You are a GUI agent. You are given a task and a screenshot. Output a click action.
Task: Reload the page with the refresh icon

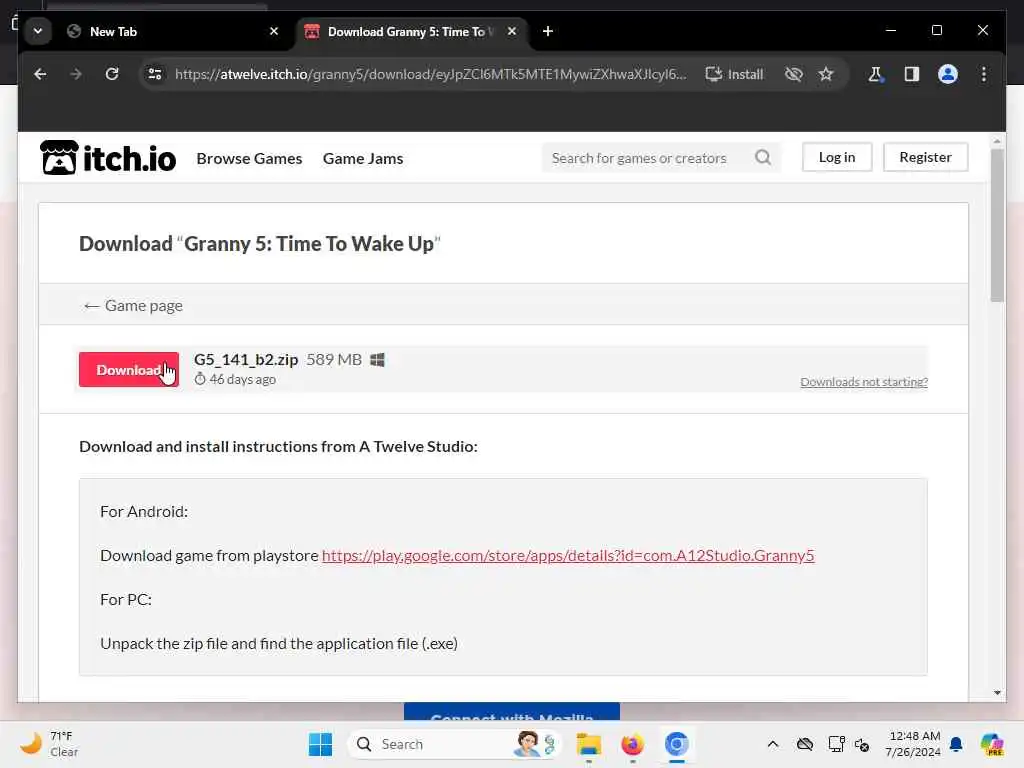click(x=112, y=74)
